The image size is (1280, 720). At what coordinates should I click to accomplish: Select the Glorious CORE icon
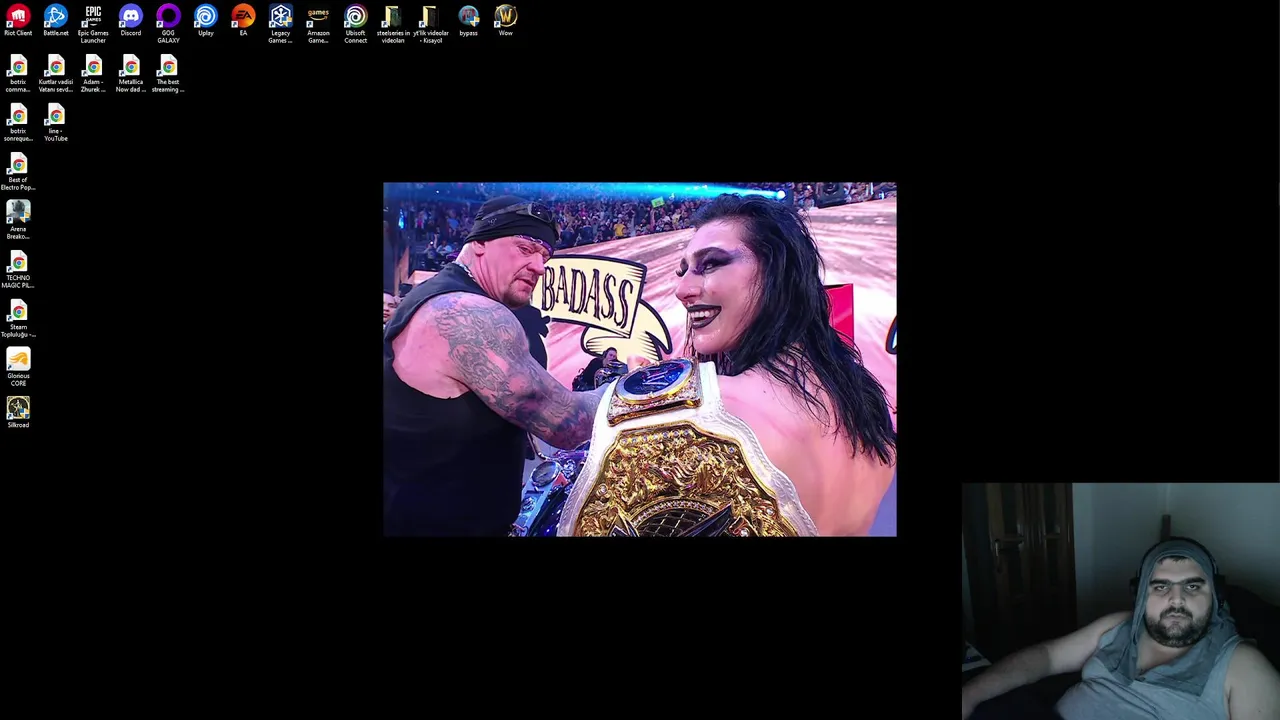click(x=18, y=368)
